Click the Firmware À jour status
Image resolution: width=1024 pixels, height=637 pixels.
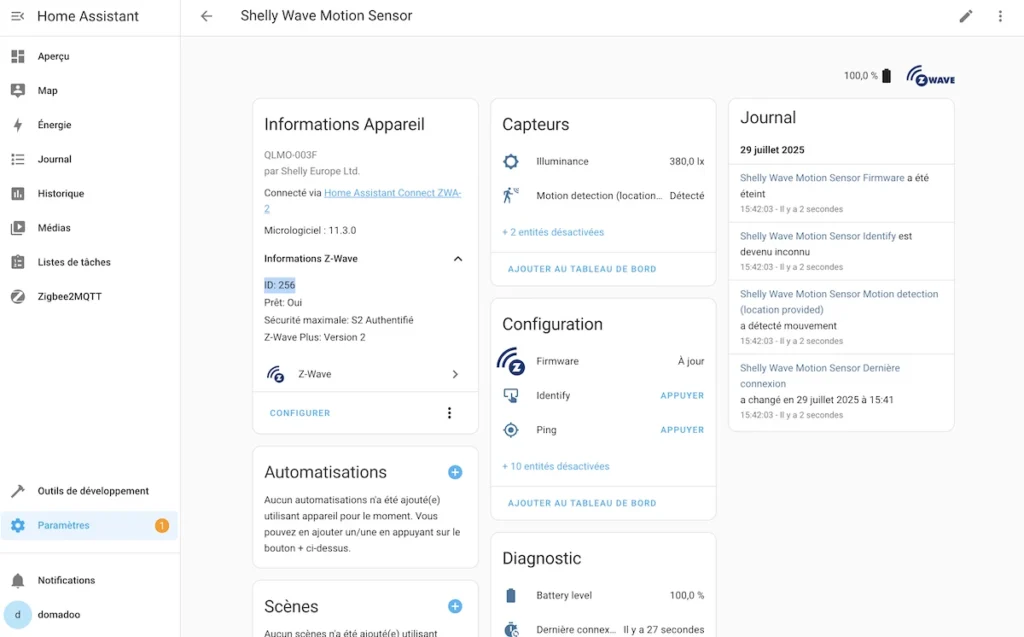[x=691, y=361]
